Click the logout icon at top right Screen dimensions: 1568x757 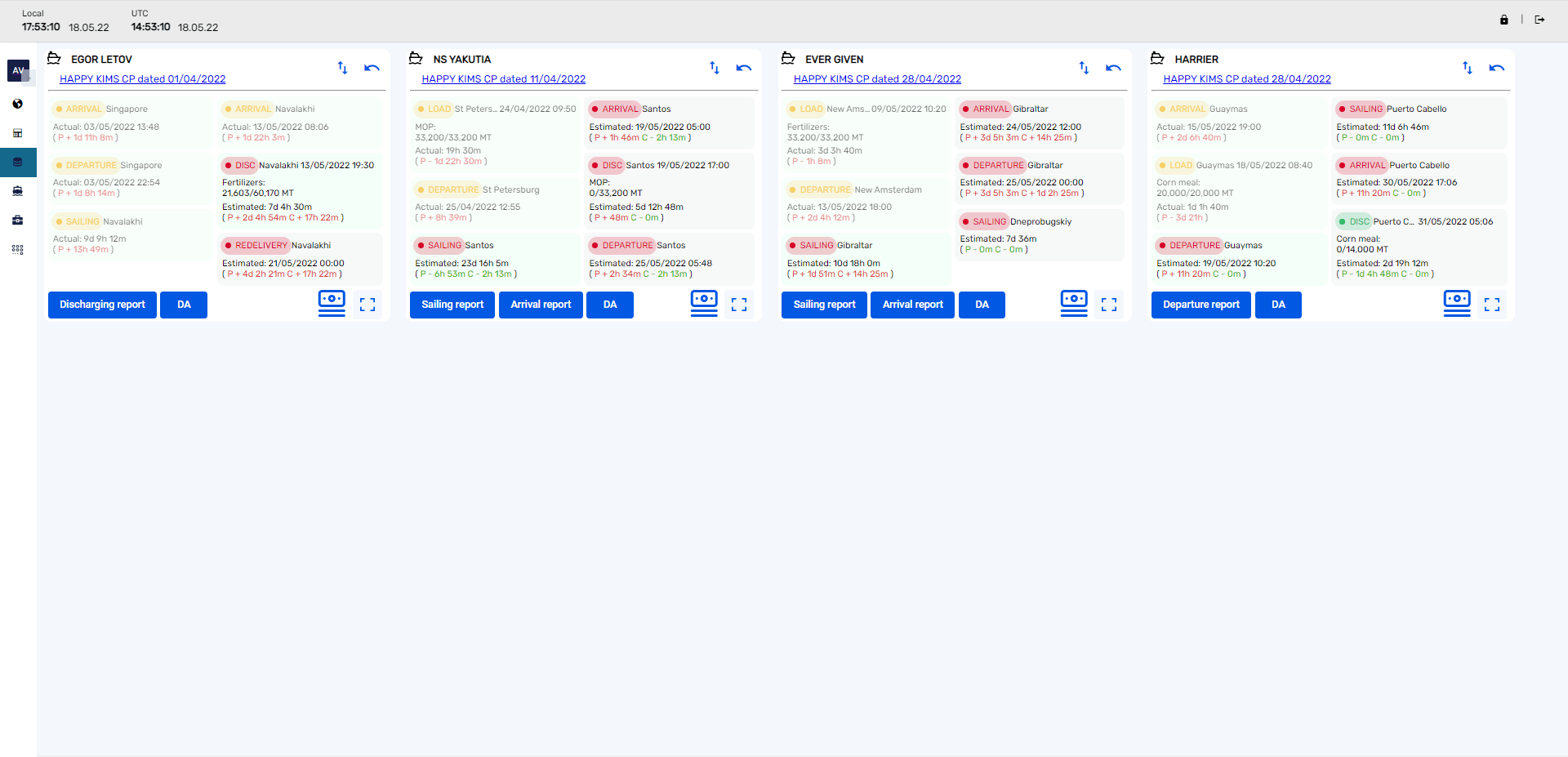coord(1539,20)
